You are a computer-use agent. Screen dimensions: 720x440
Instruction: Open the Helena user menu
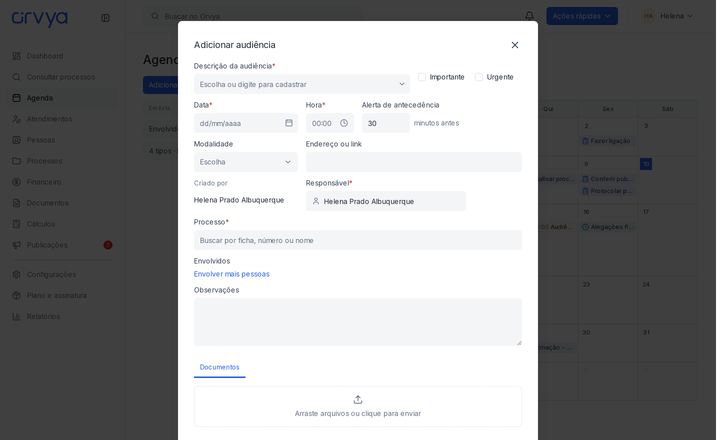[x=667, y=16]
